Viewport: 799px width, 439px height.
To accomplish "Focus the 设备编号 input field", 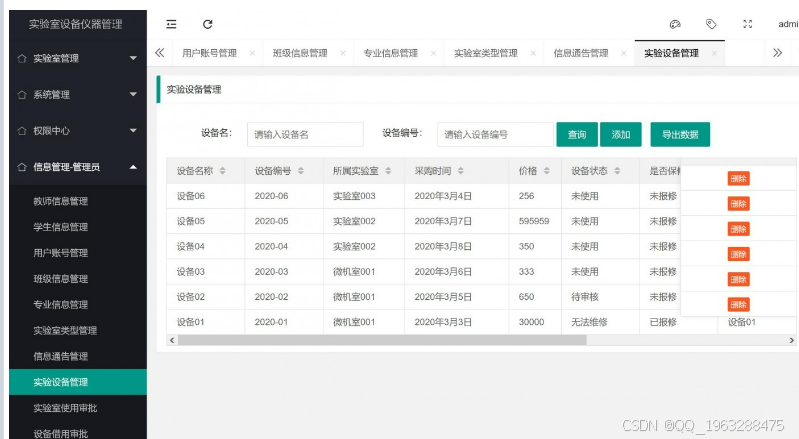I will (x=495, y=134).
